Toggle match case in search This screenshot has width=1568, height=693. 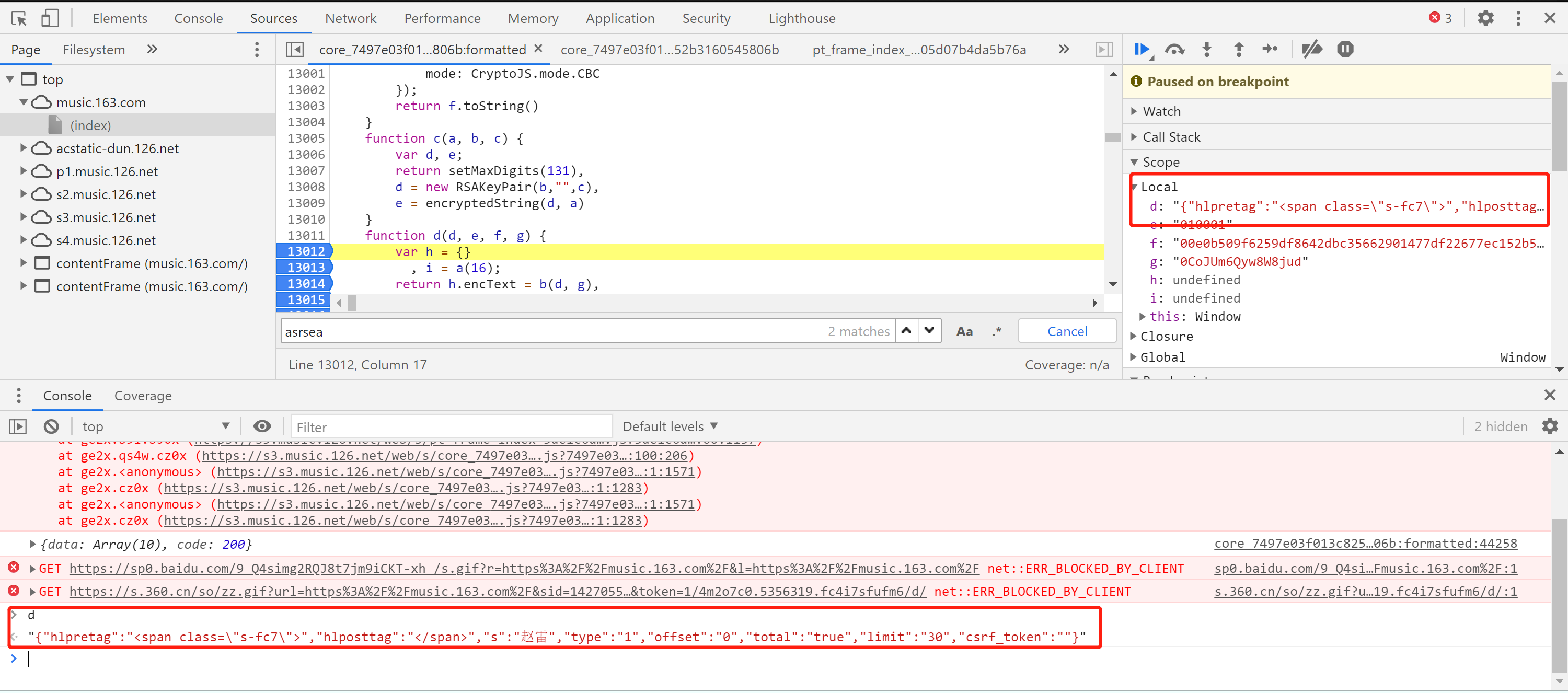pos(964,331)
